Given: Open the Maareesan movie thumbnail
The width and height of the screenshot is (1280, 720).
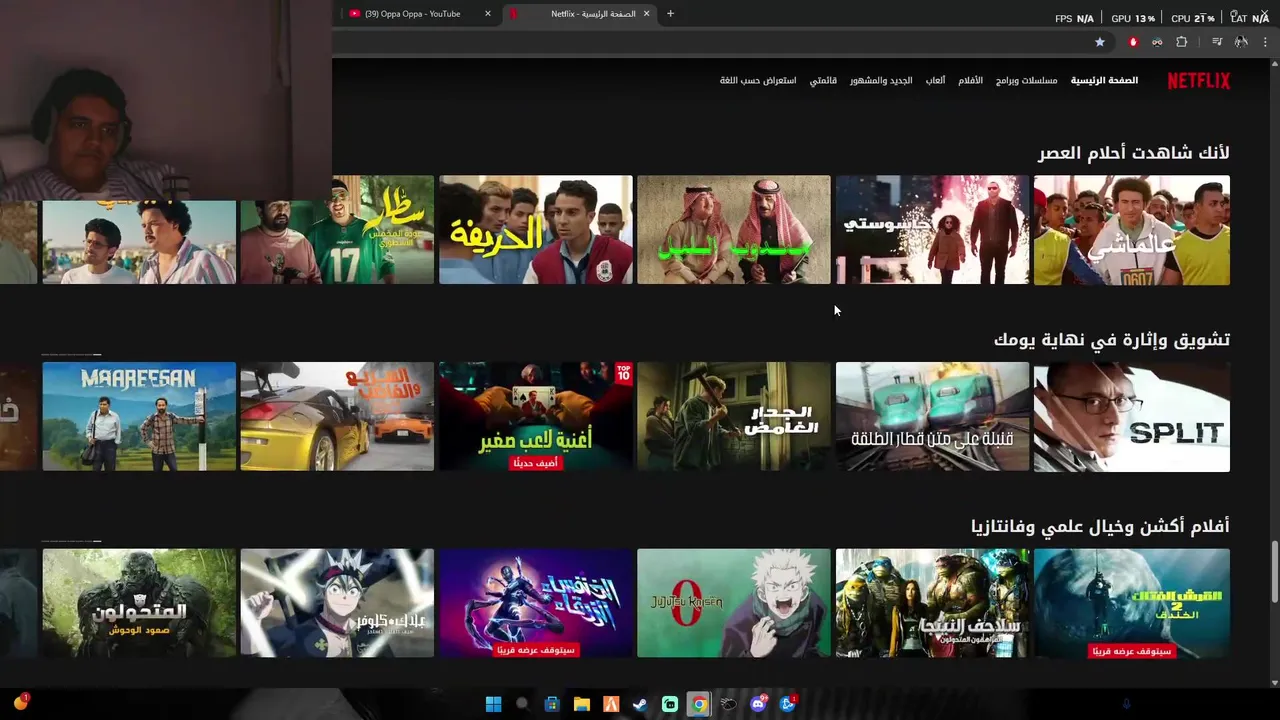Looking at the screenshot, I should click(139, 417).
